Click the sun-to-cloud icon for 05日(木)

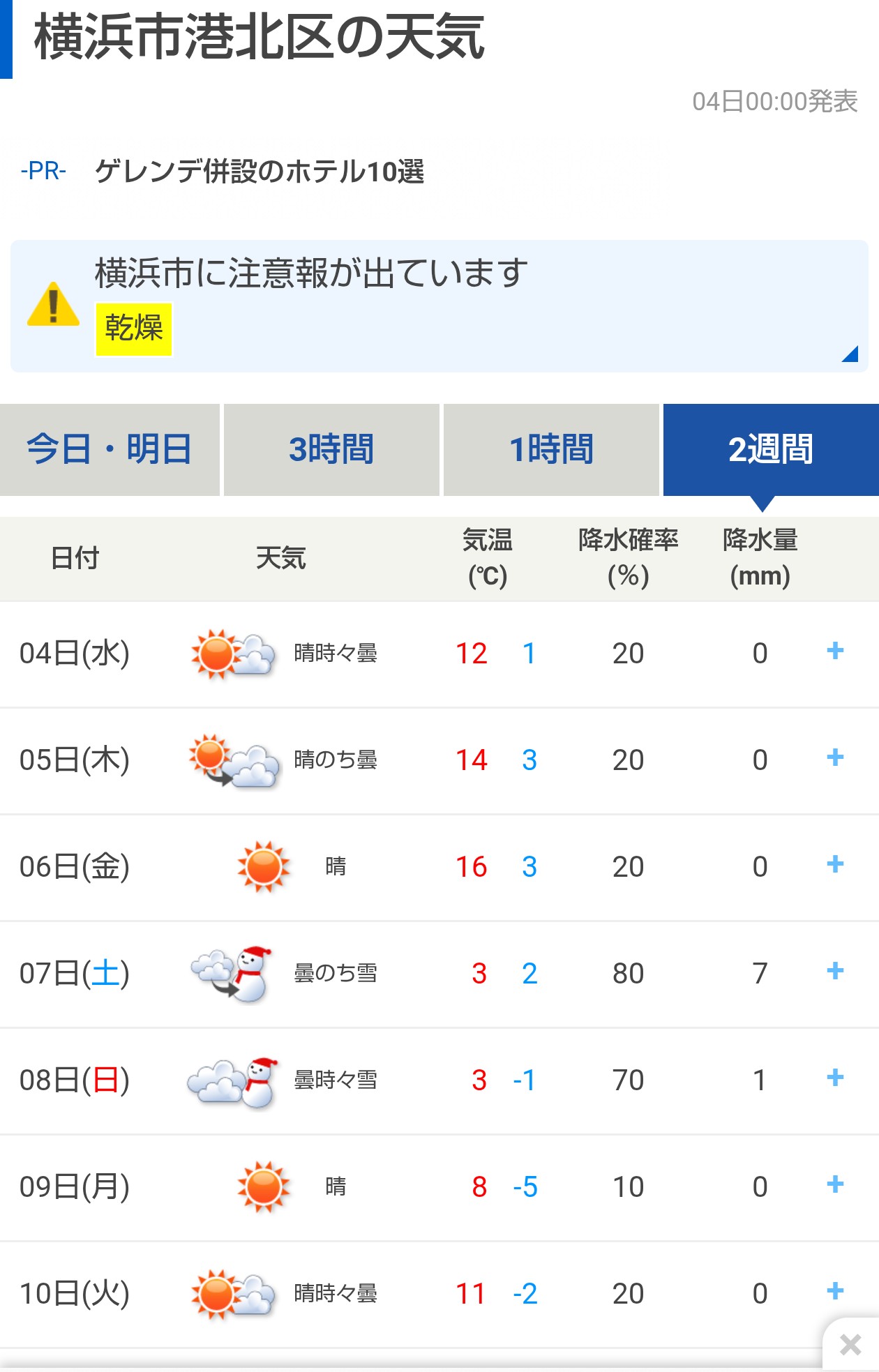pos(234,760)
